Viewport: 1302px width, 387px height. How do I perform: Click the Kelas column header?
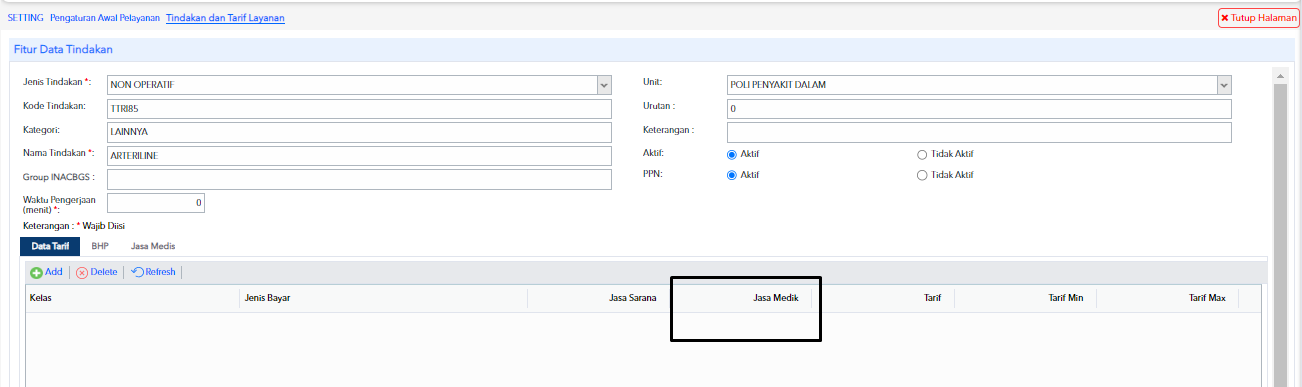pos(132,298)
